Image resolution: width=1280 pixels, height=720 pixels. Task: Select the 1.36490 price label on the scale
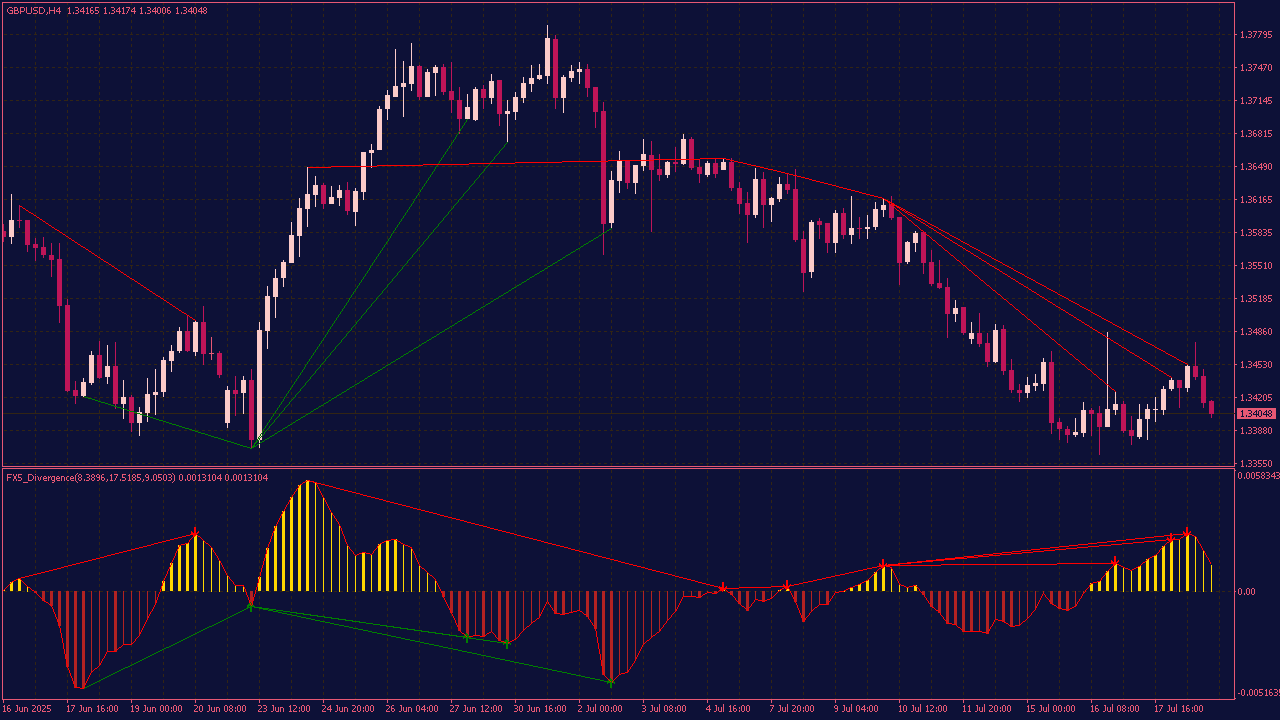pyautogui.click(x=1255, y=167)
